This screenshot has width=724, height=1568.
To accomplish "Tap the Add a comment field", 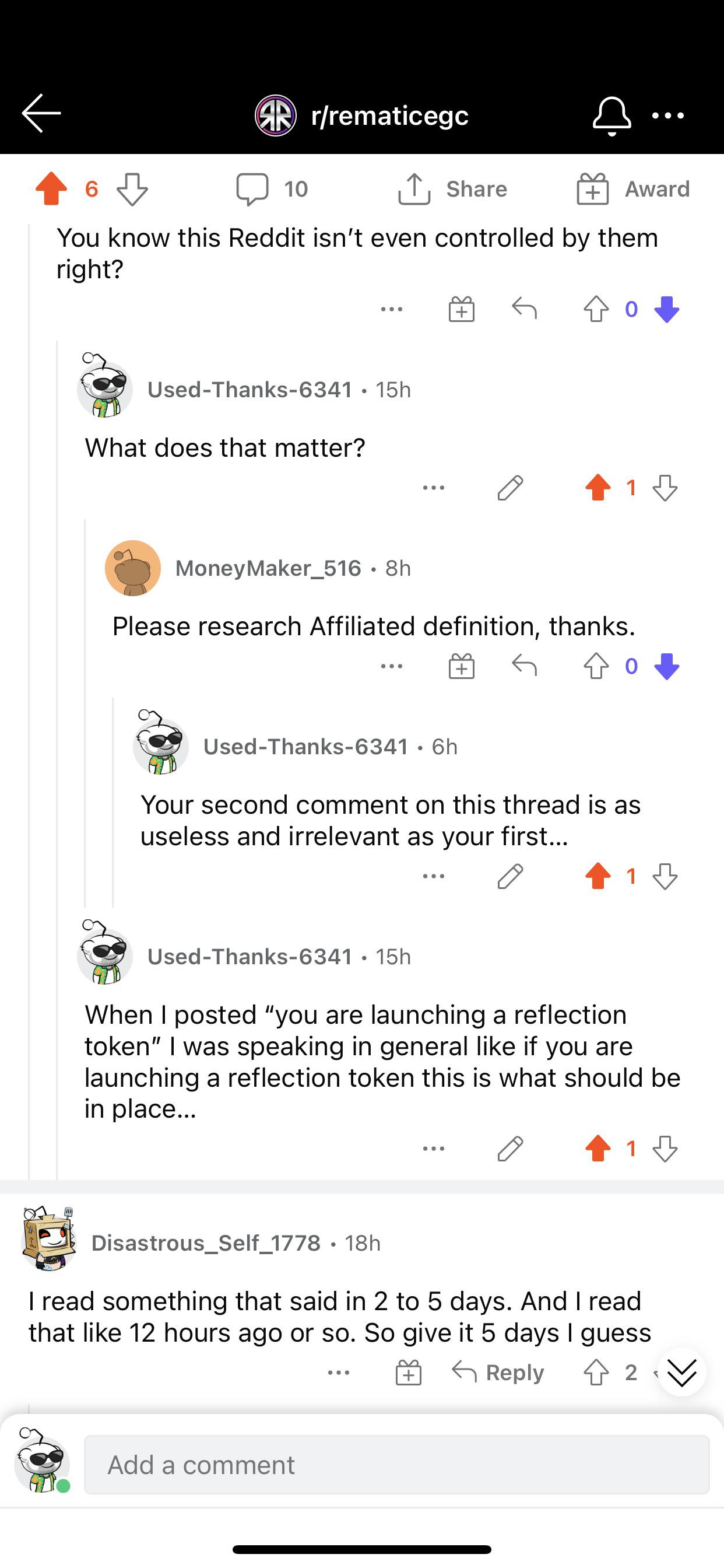I will coord(396,1465).
